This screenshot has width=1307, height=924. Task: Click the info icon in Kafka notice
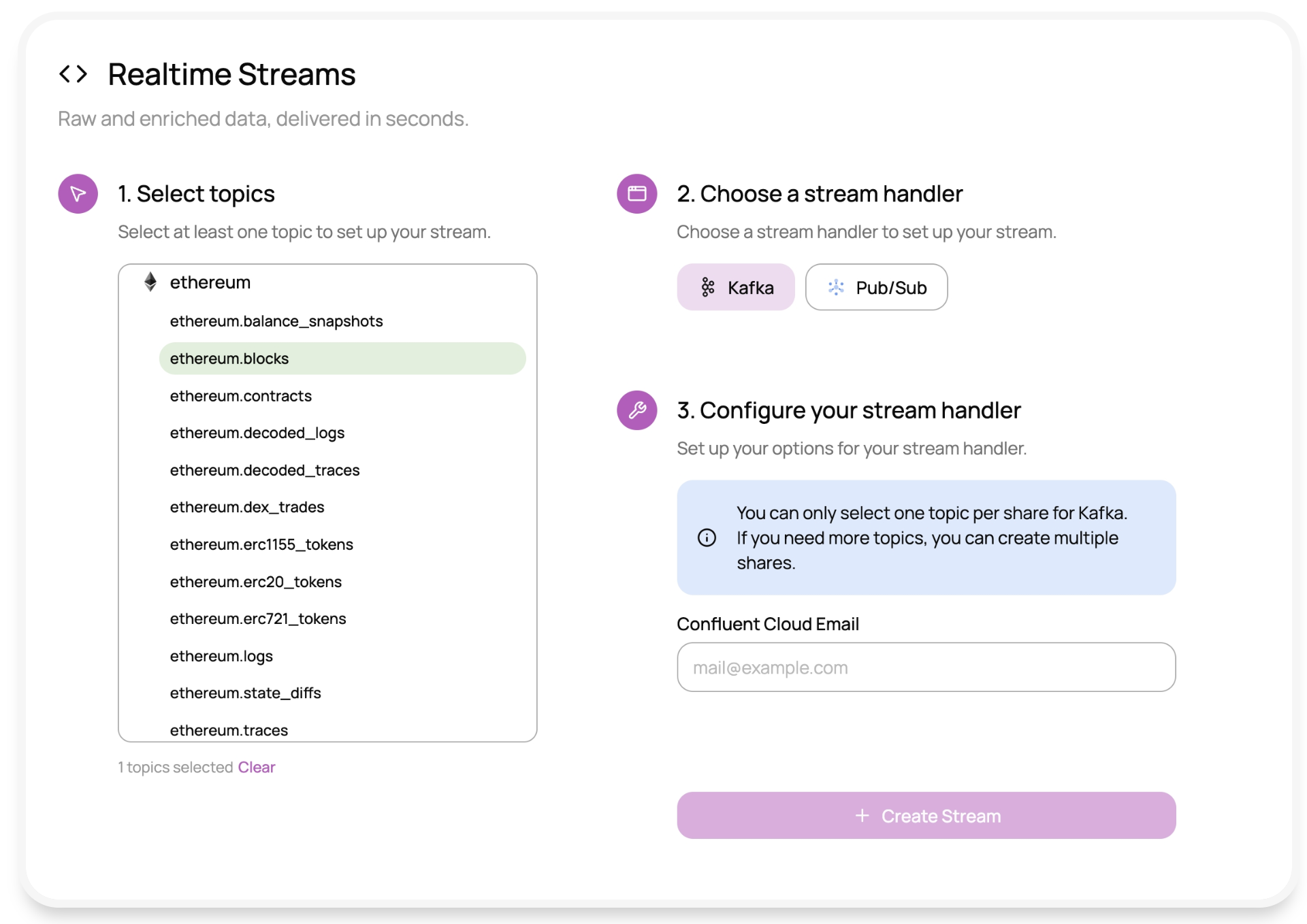tap(707, 538)
